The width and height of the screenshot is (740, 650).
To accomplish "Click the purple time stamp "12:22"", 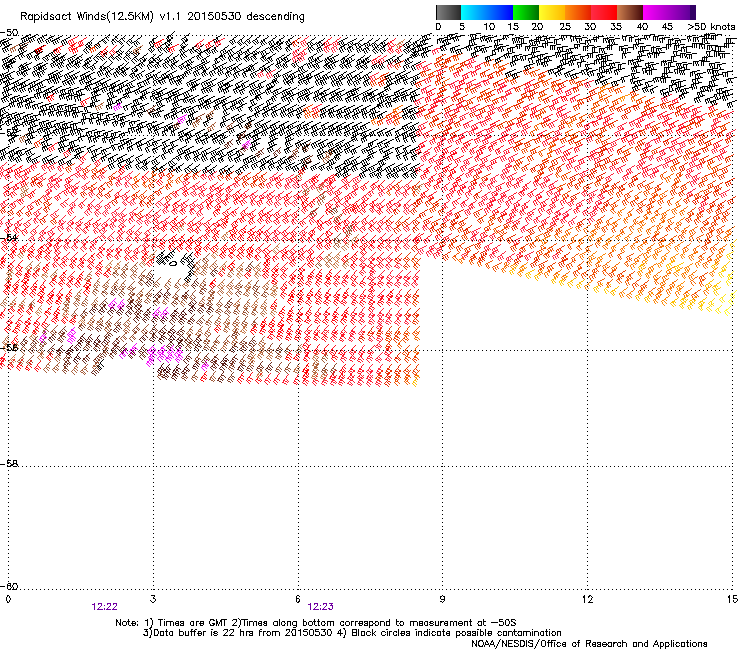I will pos(104,607).
